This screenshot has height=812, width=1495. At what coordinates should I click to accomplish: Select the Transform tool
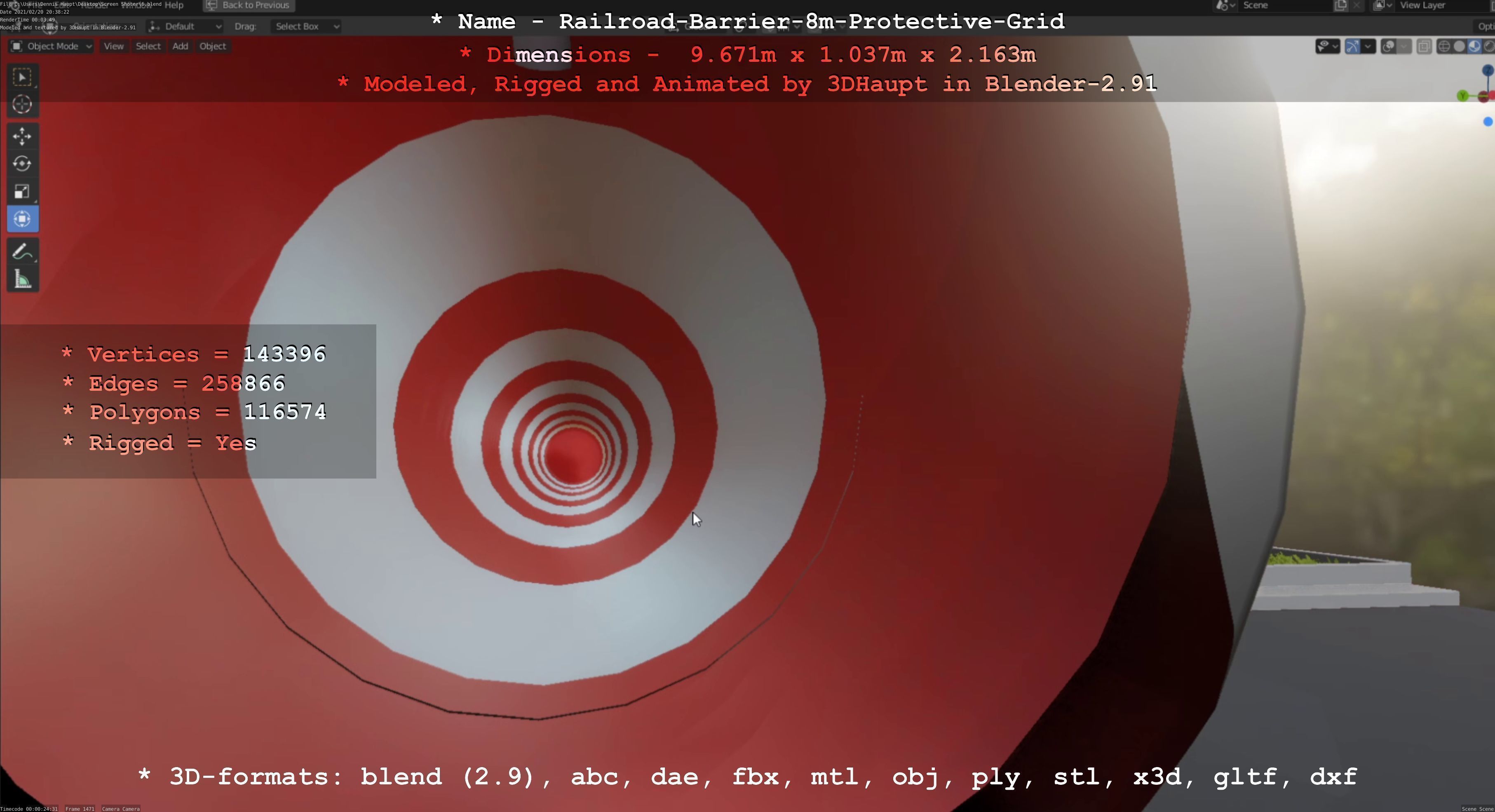[22, 219]
